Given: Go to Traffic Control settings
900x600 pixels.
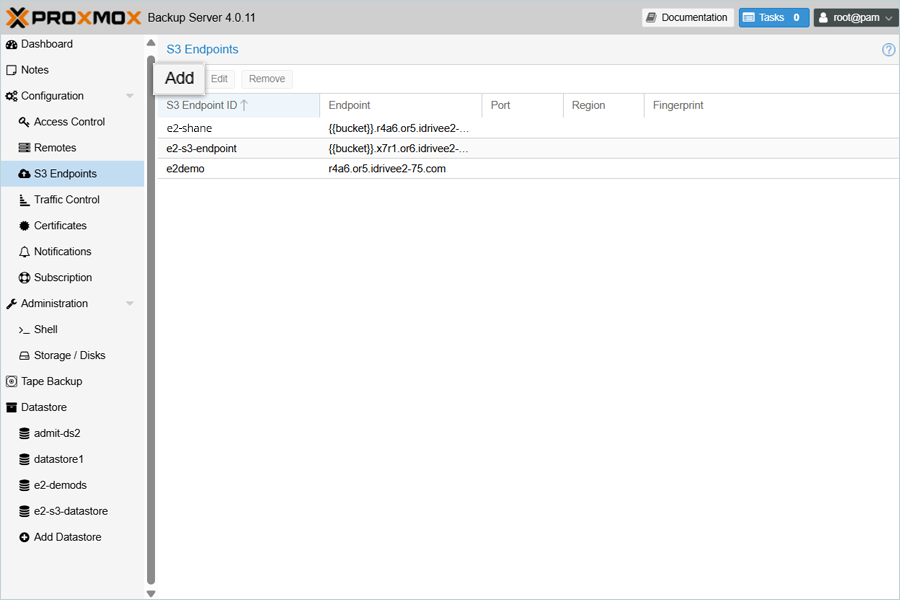Looking at the screenshot, I should [x=66, y=200].
